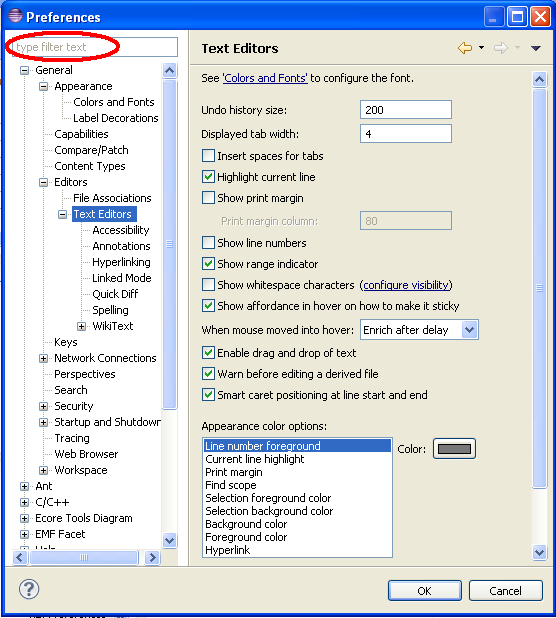This screenshot has height=618, width=556.
Task: Click the OK button
Action: (x=425, y=590)
